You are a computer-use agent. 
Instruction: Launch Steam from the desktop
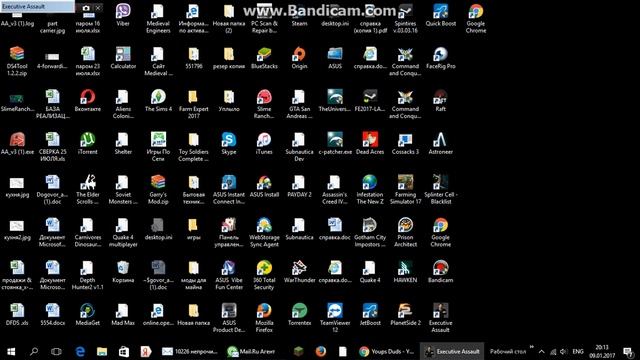pos(299,16)
